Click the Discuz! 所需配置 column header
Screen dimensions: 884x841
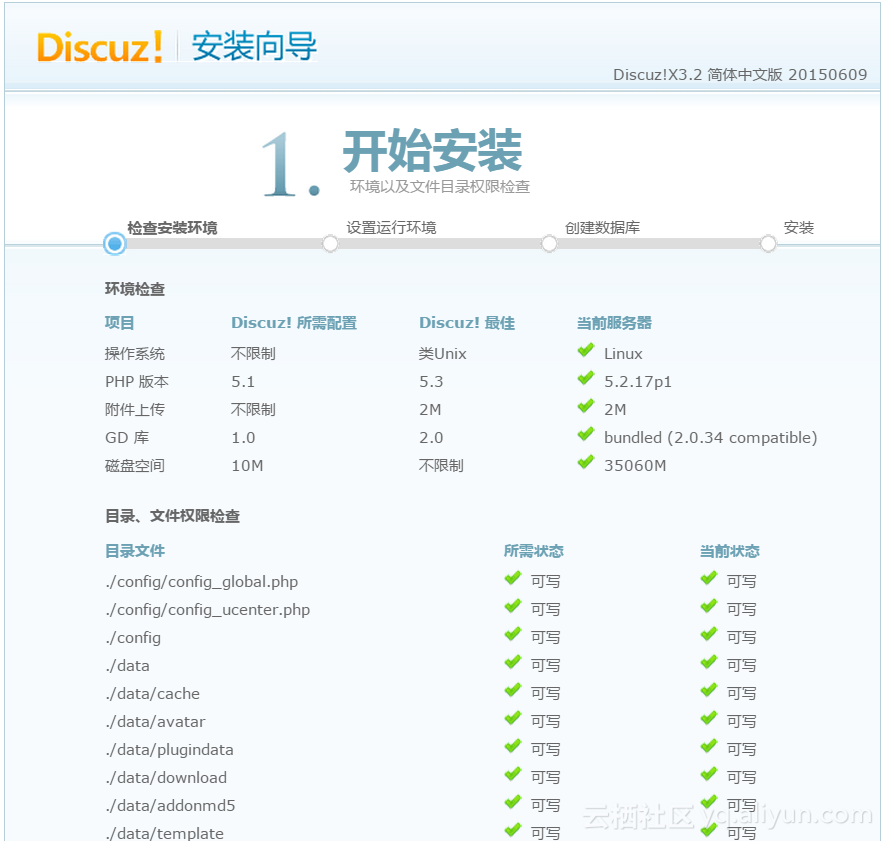294,323
